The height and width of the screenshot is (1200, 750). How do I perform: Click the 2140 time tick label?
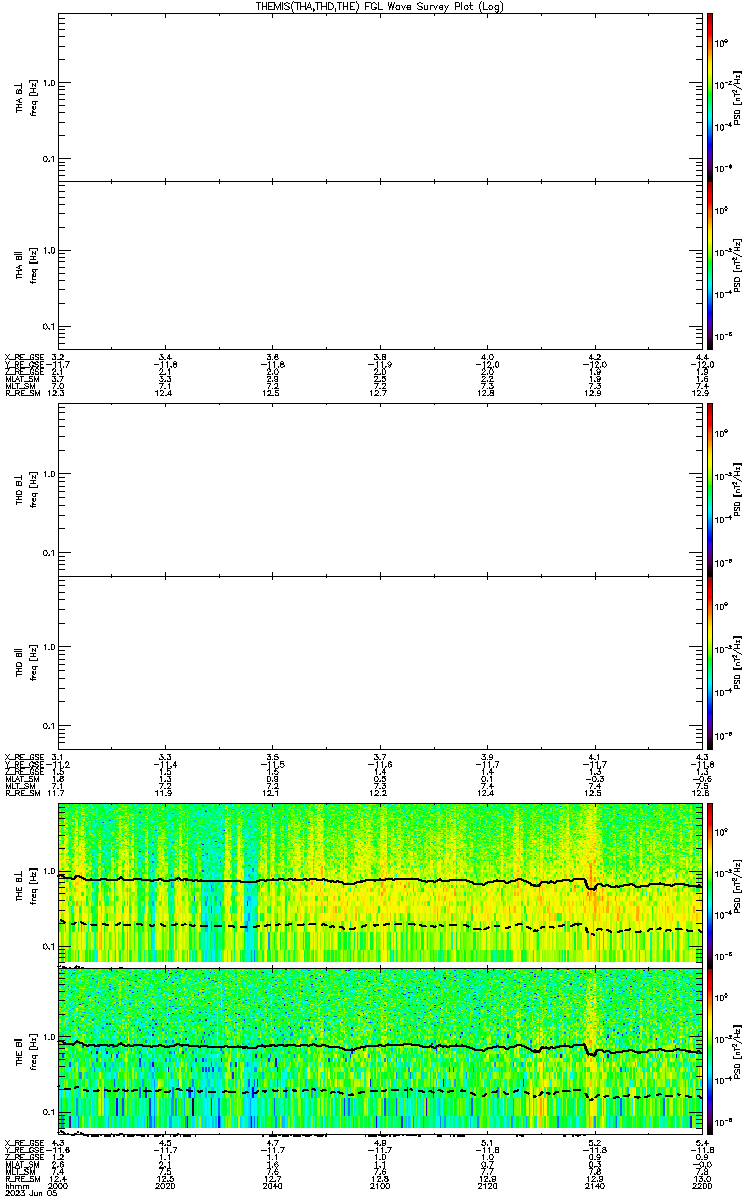[594, 1184]
